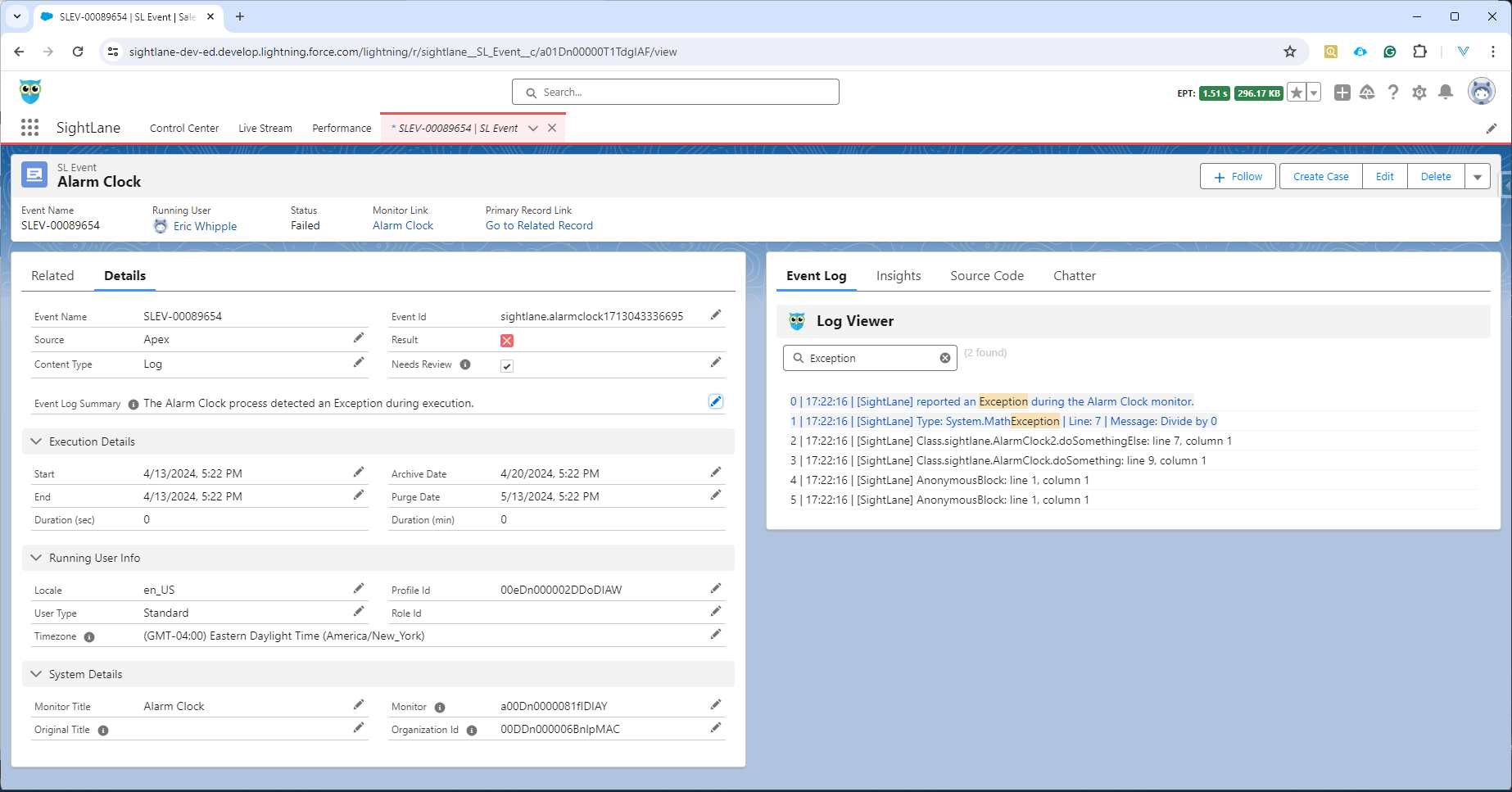Open the SLEV-00089654 tab menu chevron
The width and height of the screenshot is (1512, 792).
[533, 129]
